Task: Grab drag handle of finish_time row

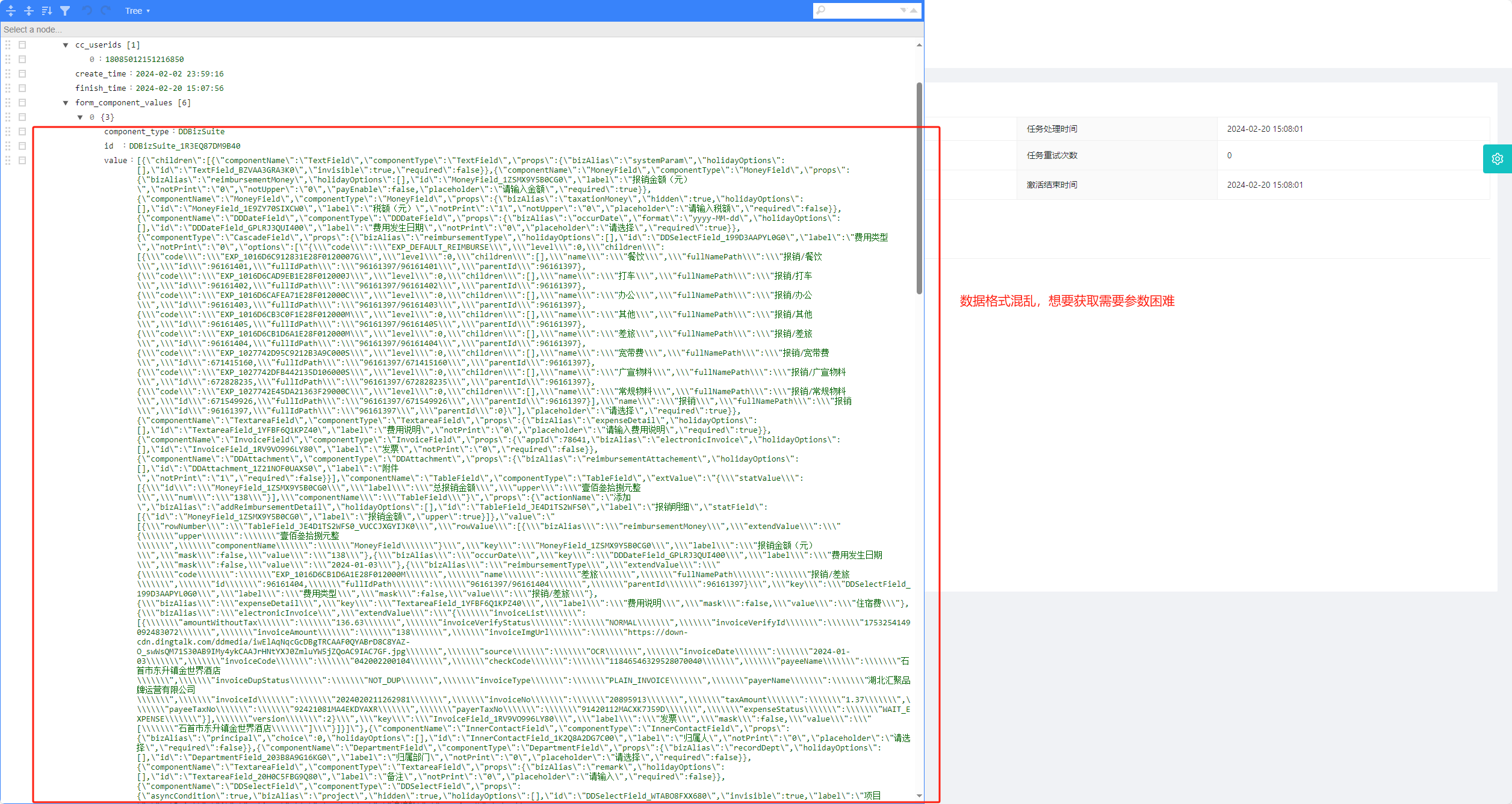Action: click(8, 88)
